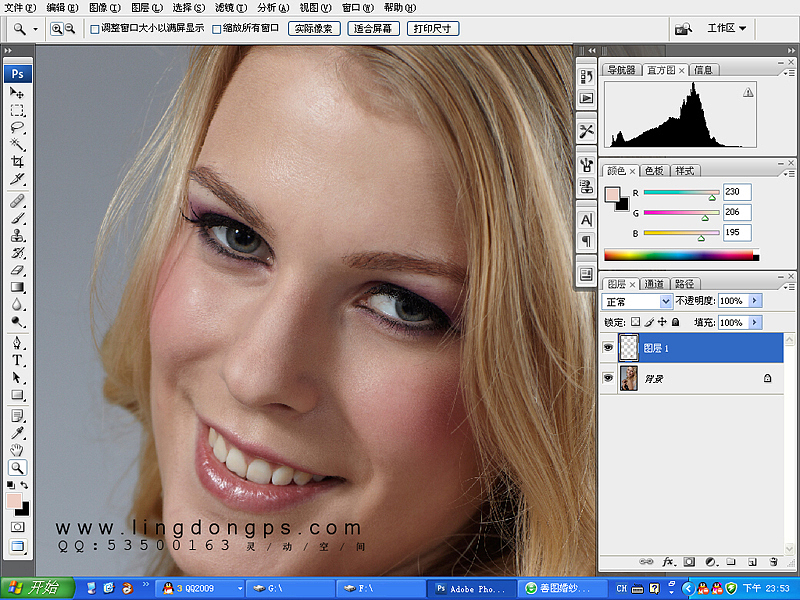Image resolution: width=800 pixels, height=600 pixels.
Task: Switch to 色板 tab
Action: click(654, 171)
